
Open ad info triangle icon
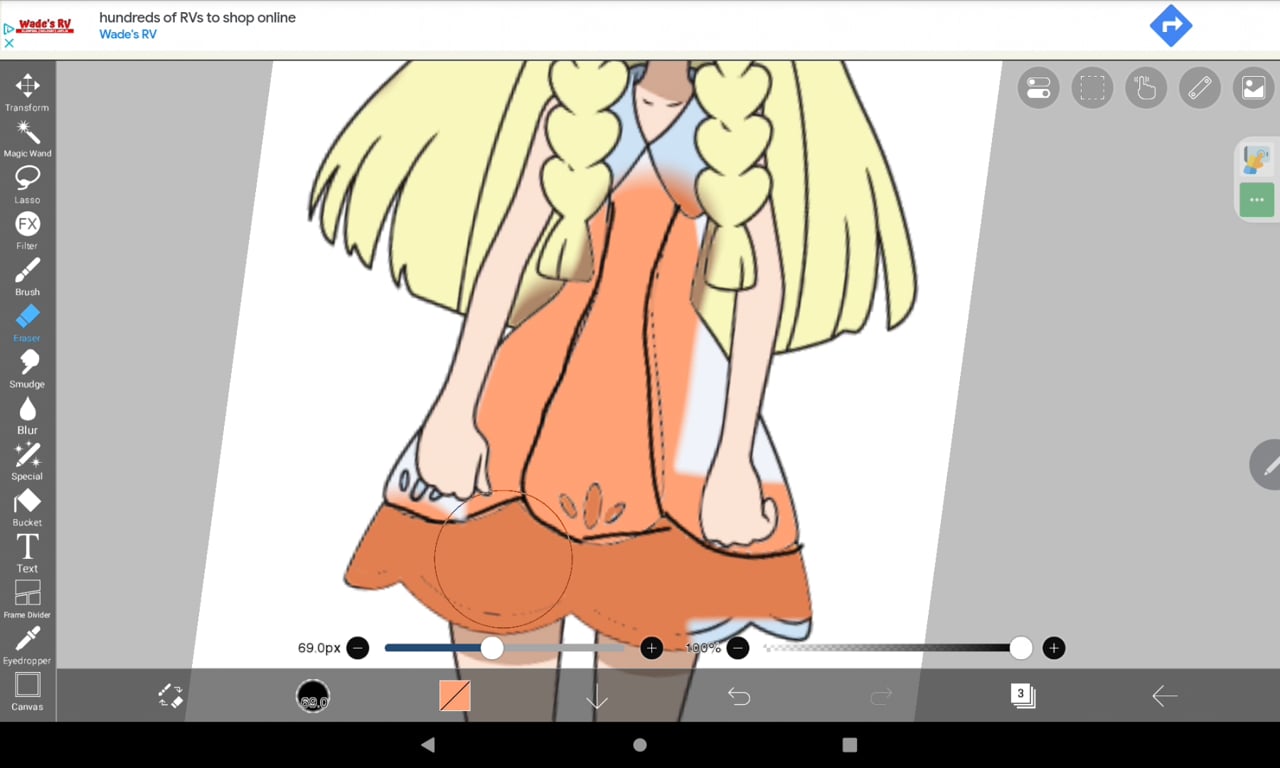coord(9,29)
